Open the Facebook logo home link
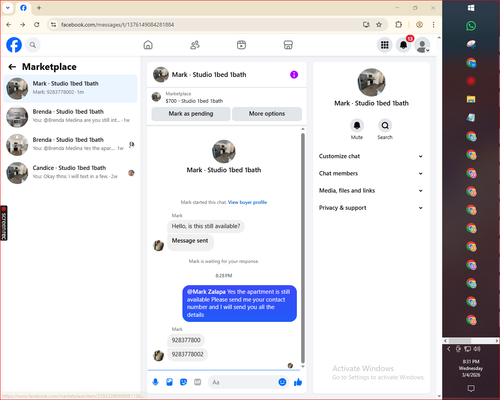The height and width of the screenshot is (400, 500). 14,45
